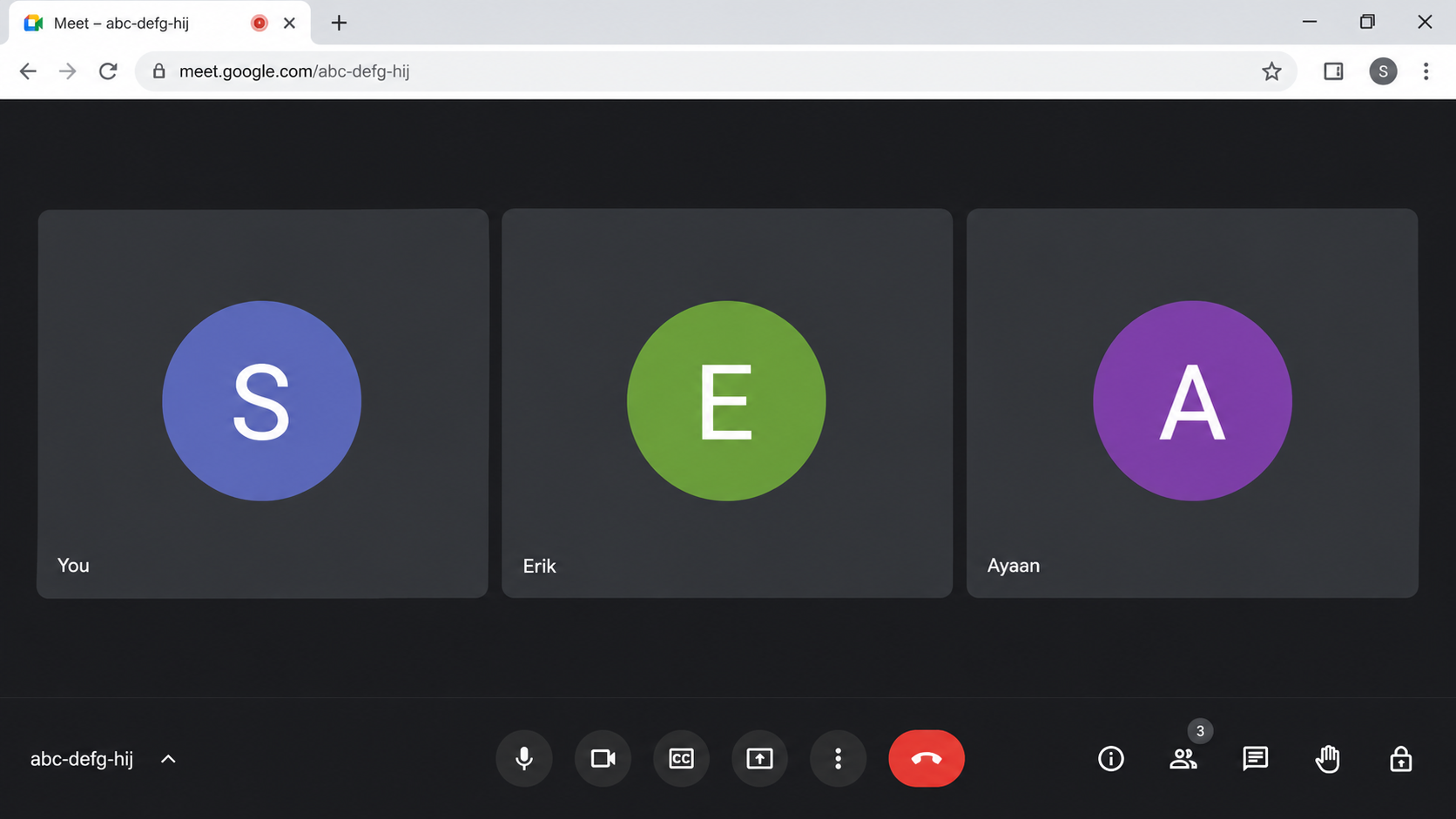Image resolution: width=1456 pixels, height=819 pixels.
Task: Raise your hand
Action: [x=1327, y=759]
